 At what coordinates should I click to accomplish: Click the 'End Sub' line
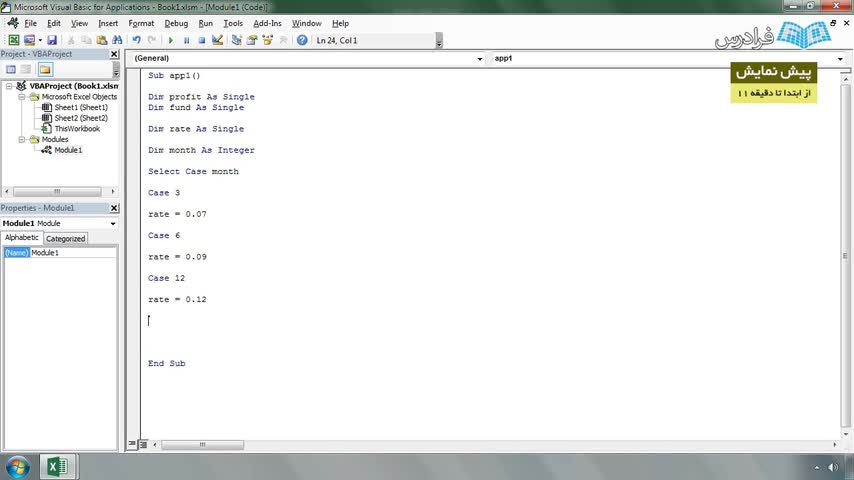point(167,363)
